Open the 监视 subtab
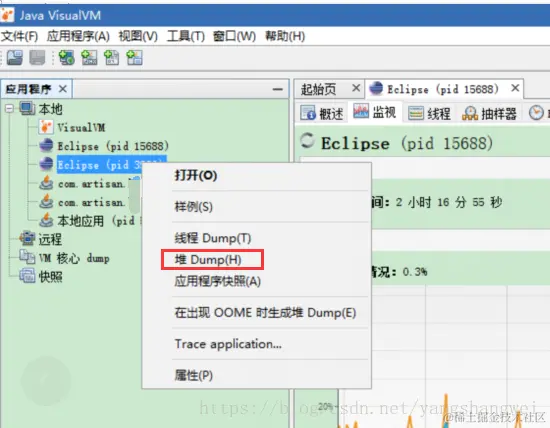 tap(375, 112)
